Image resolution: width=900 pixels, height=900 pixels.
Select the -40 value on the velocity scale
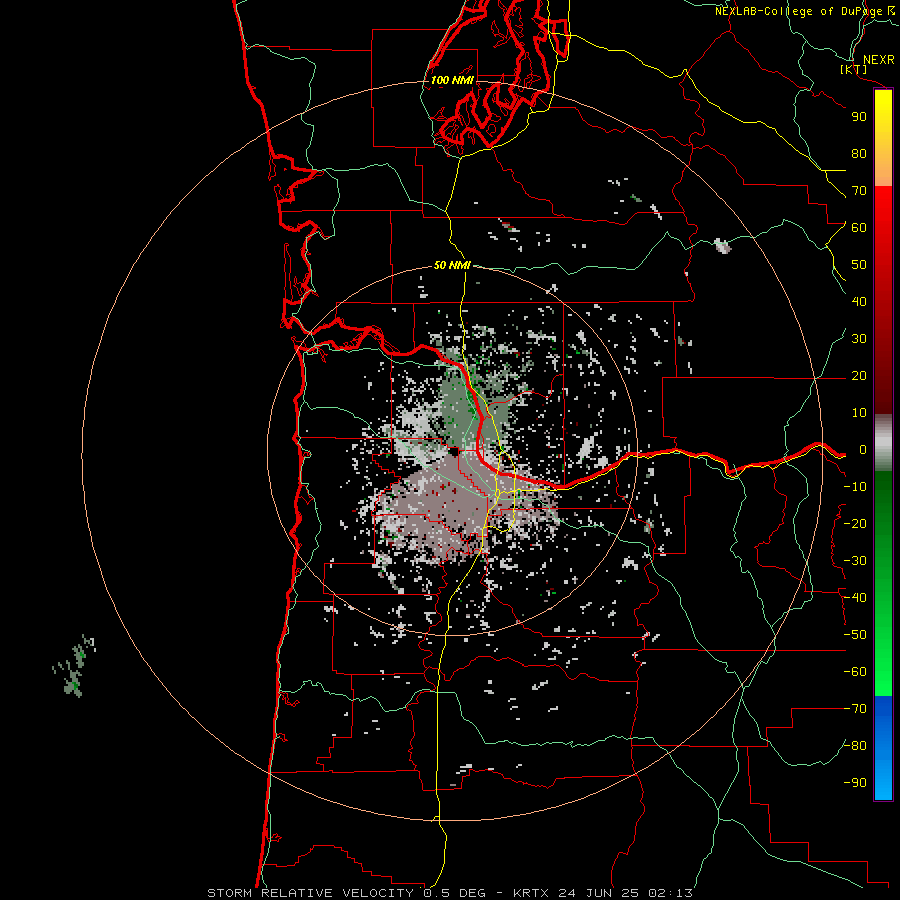click(x=855, y=598)
